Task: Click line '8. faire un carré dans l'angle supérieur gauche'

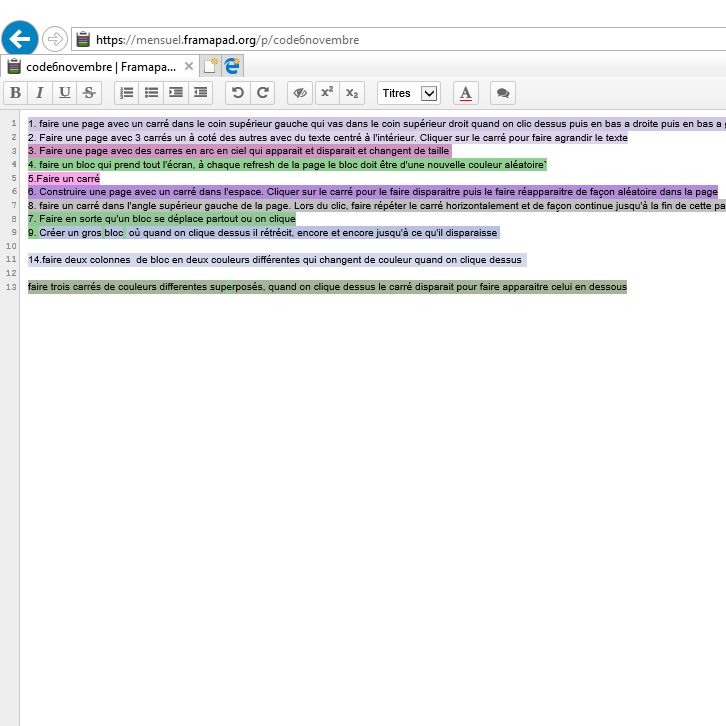Action: (x=377, y=205)
